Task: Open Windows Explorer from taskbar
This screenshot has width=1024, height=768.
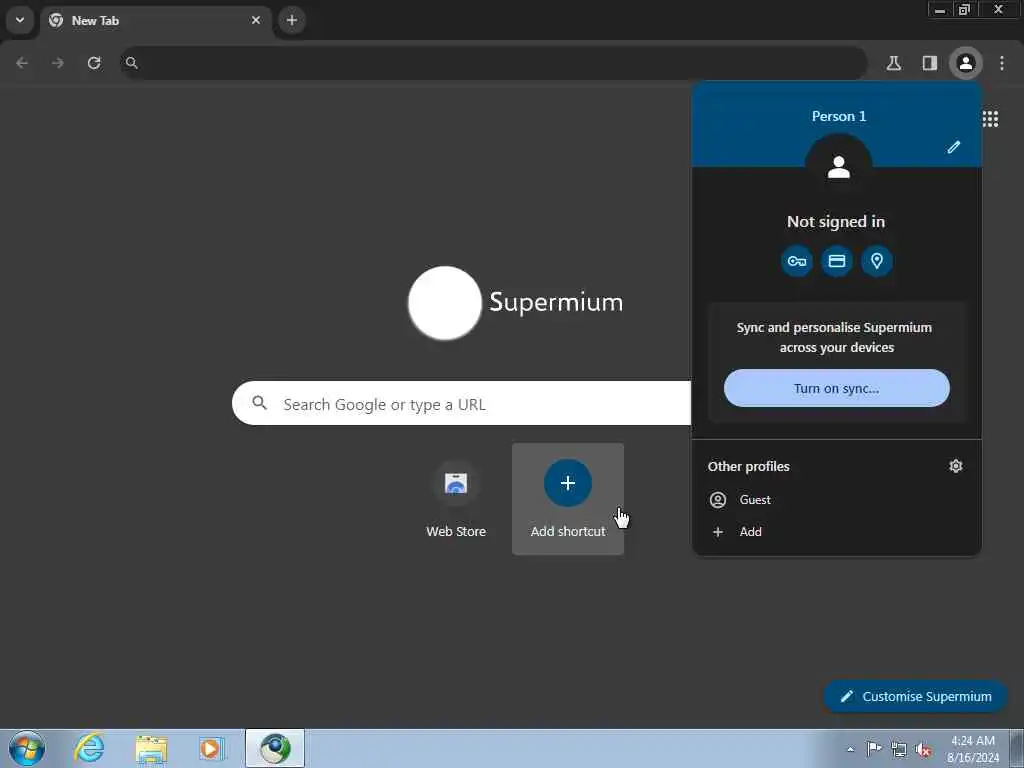Action: (152, 748)
